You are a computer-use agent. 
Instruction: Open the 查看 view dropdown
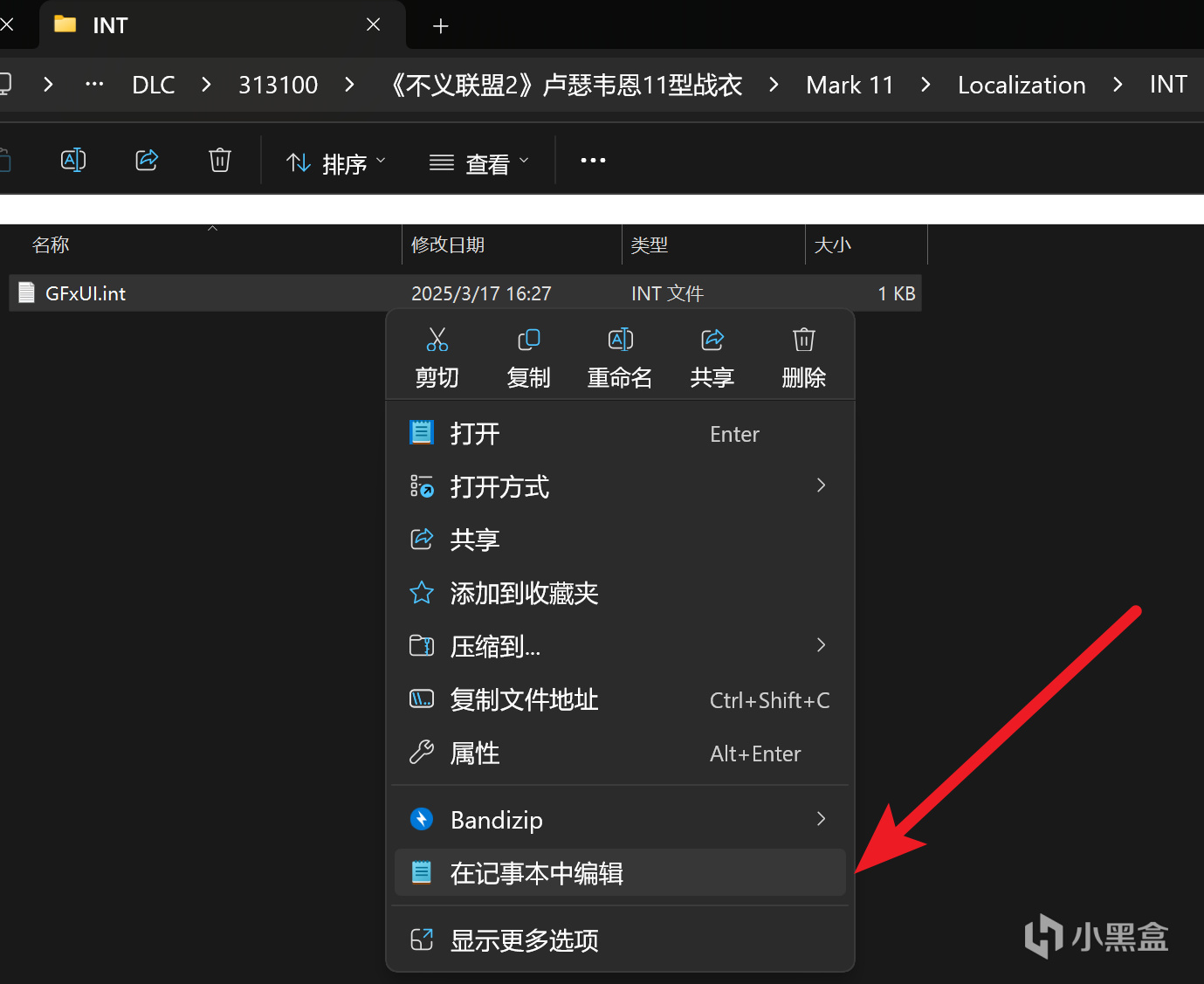479,163
